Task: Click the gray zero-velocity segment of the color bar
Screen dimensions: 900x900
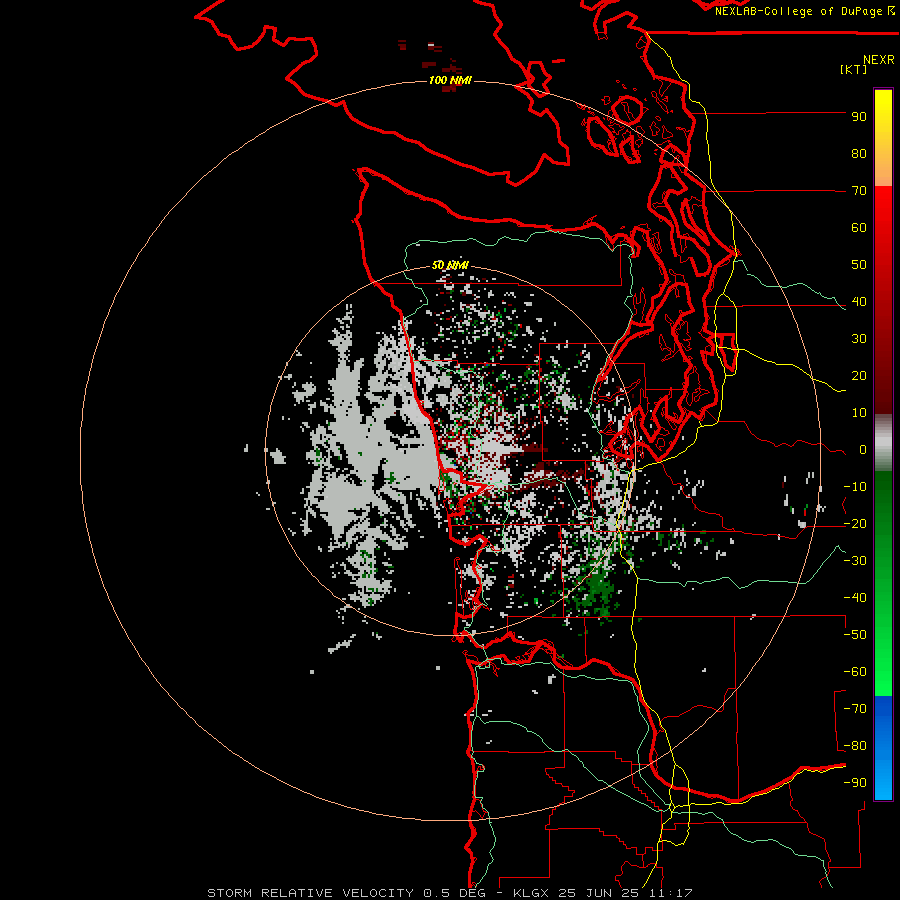Action: (883, 443)
